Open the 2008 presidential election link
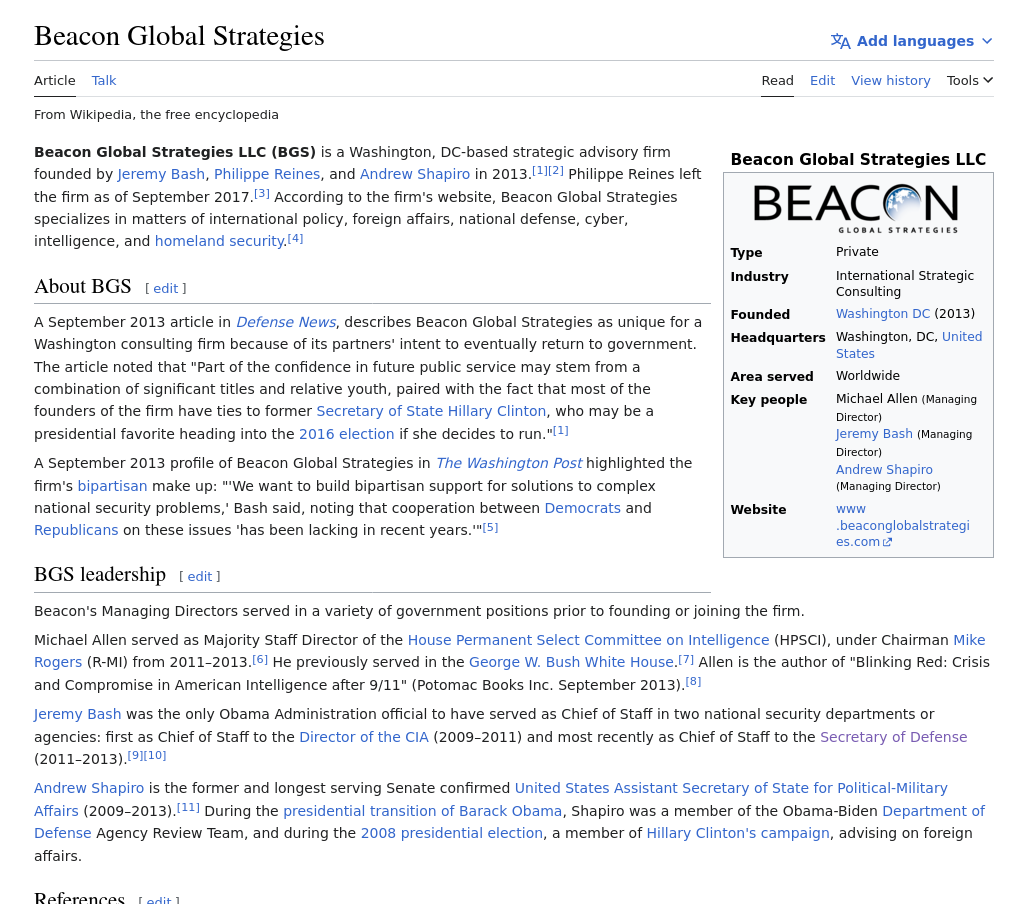 coord(452,834)
